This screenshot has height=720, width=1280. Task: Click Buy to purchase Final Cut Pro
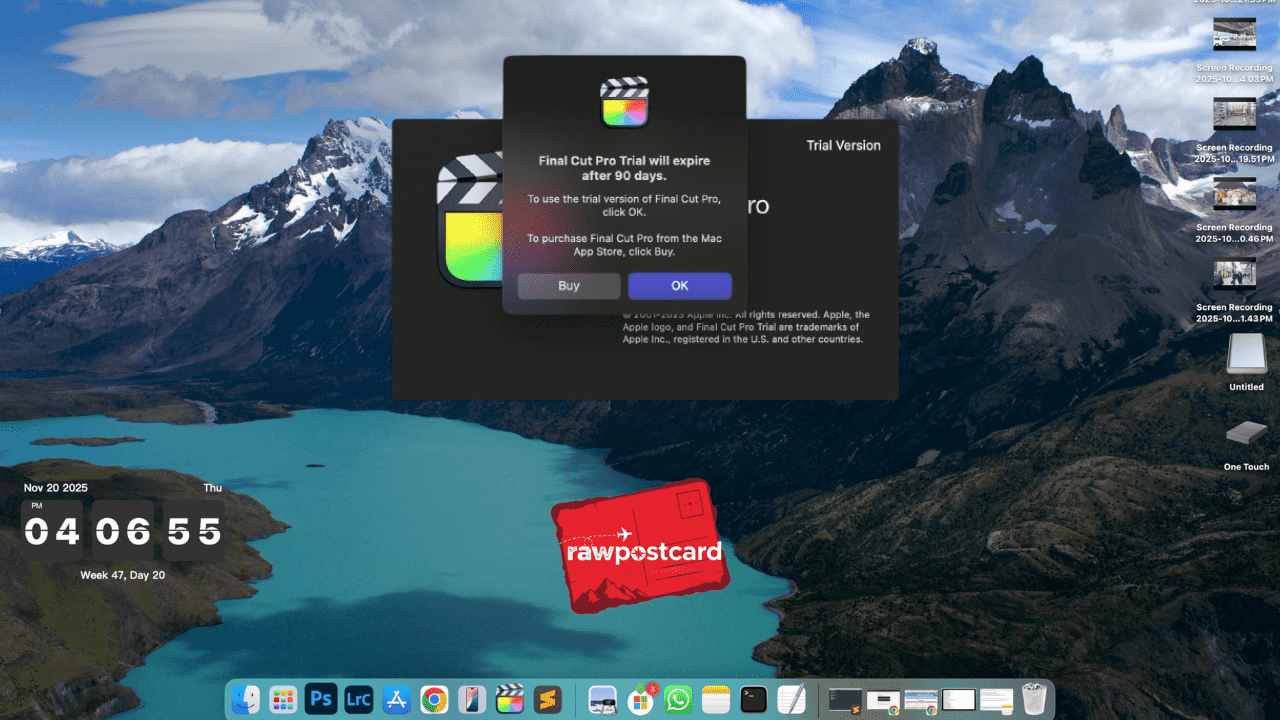(568, 286)
